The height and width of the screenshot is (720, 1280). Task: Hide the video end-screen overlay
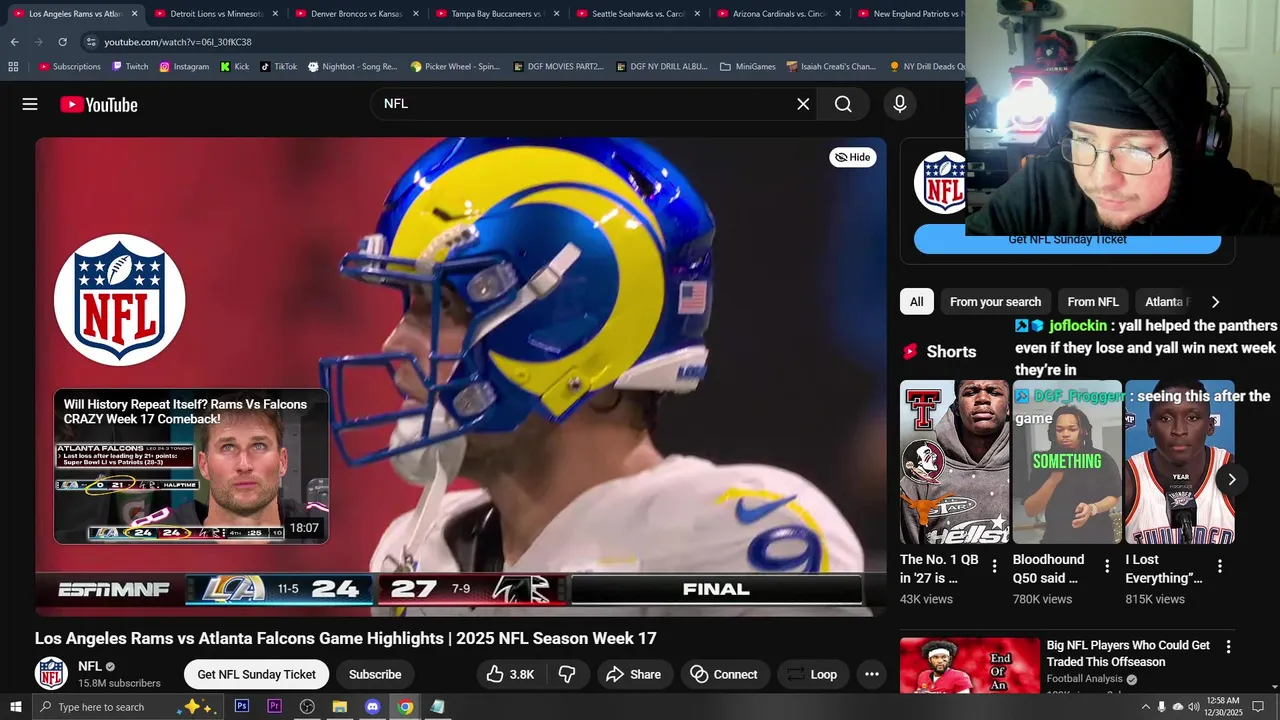click(x=853, y=157)
